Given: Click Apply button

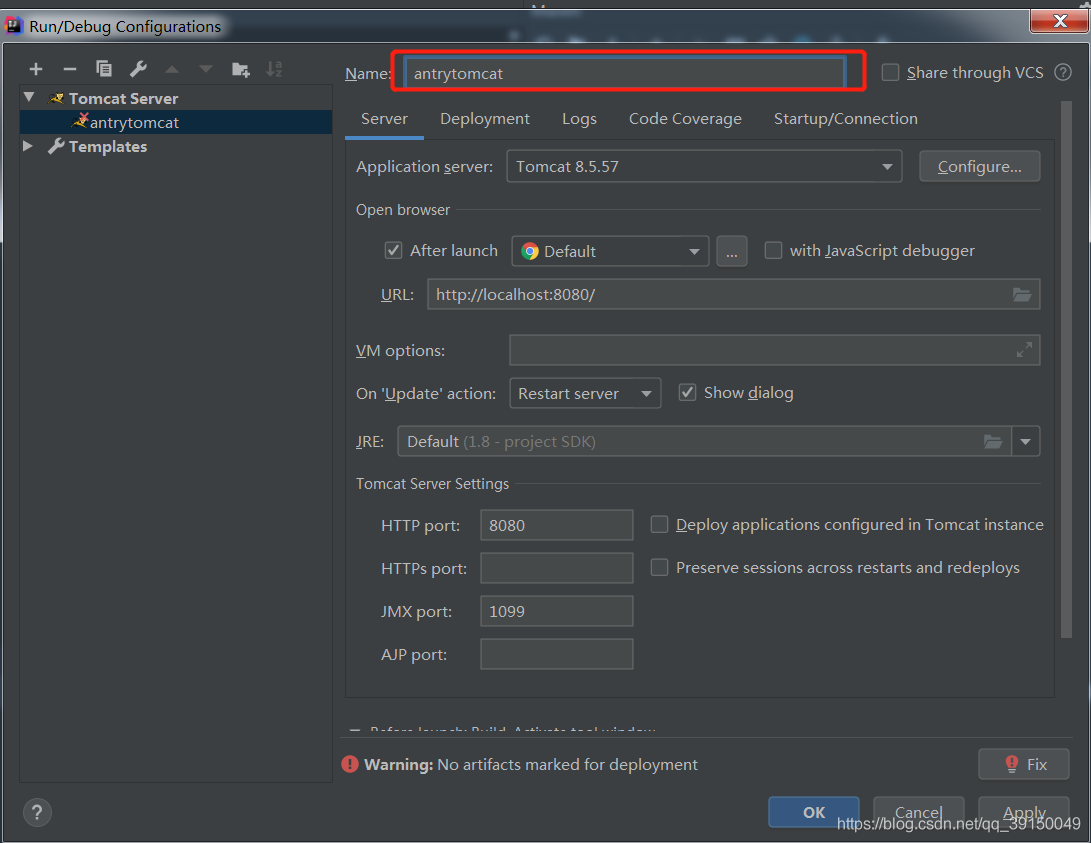Looking at the screenshot, I should click(1024, 812).
